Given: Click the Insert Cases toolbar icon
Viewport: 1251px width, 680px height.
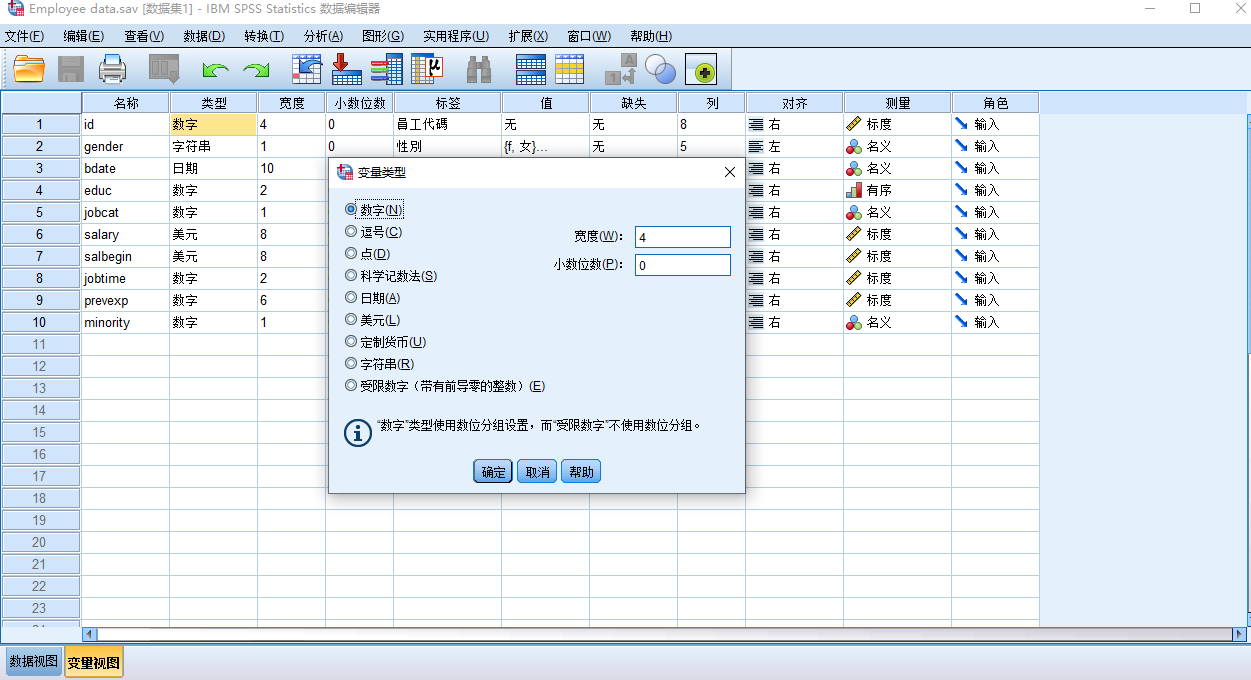Looking at the screenshot, I should pos(530,69).
